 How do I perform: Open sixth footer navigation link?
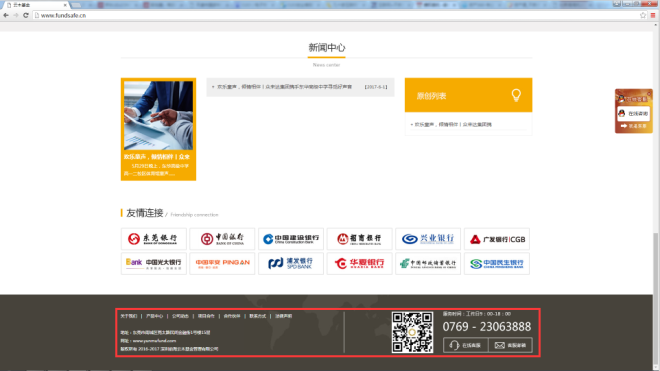point(258,316)
